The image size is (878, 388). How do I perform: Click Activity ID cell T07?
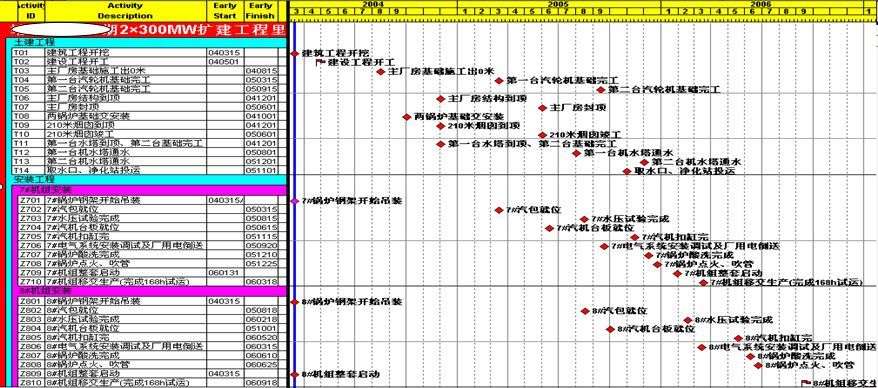pyautogui.click(x=28, y=107)
